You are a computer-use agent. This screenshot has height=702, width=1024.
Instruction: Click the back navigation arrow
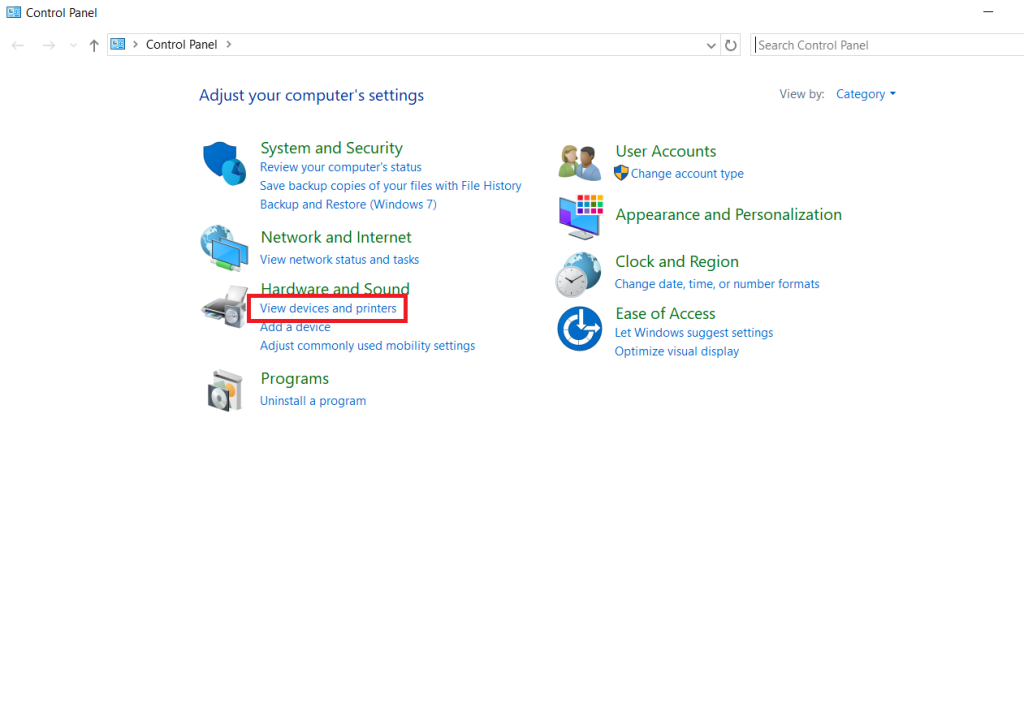tap(18, 45)
